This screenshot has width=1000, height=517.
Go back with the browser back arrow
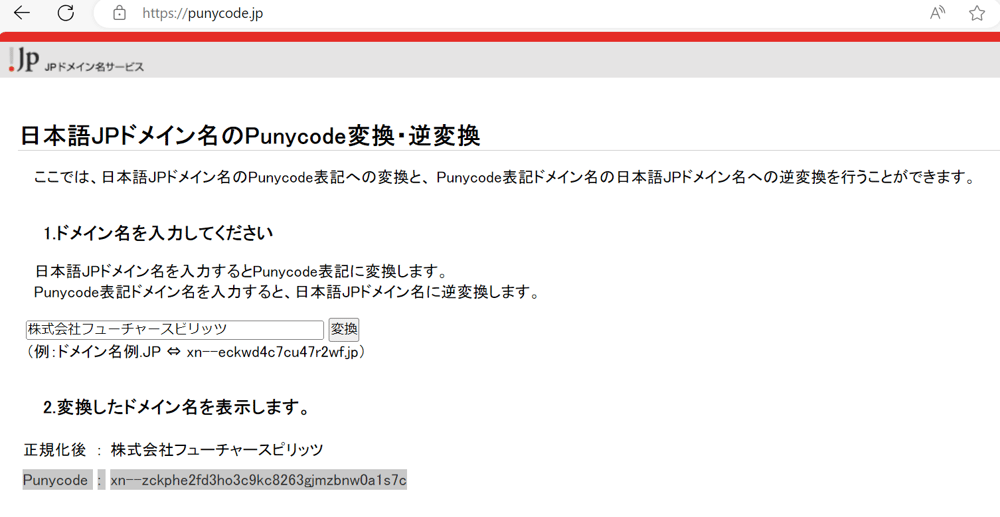pyautogui.click(x=22, y=13)
